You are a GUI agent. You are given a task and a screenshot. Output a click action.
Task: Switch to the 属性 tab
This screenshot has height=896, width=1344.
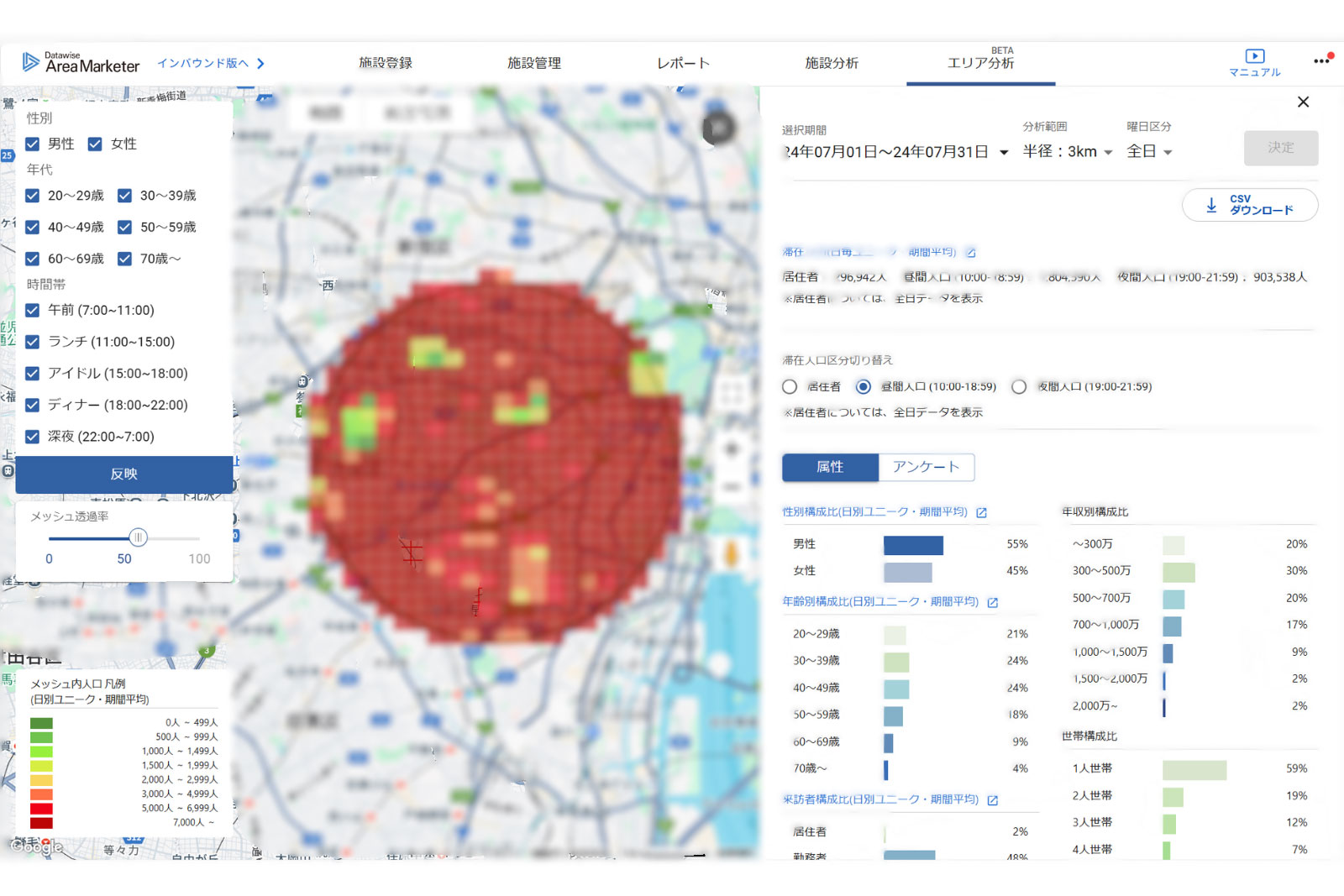pos(831,467)
